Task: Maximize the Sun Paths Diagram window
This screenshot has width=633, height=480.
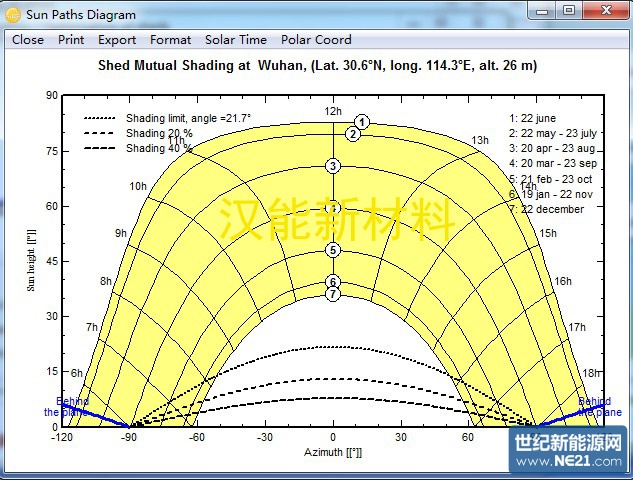Action: tap(569, 10)
